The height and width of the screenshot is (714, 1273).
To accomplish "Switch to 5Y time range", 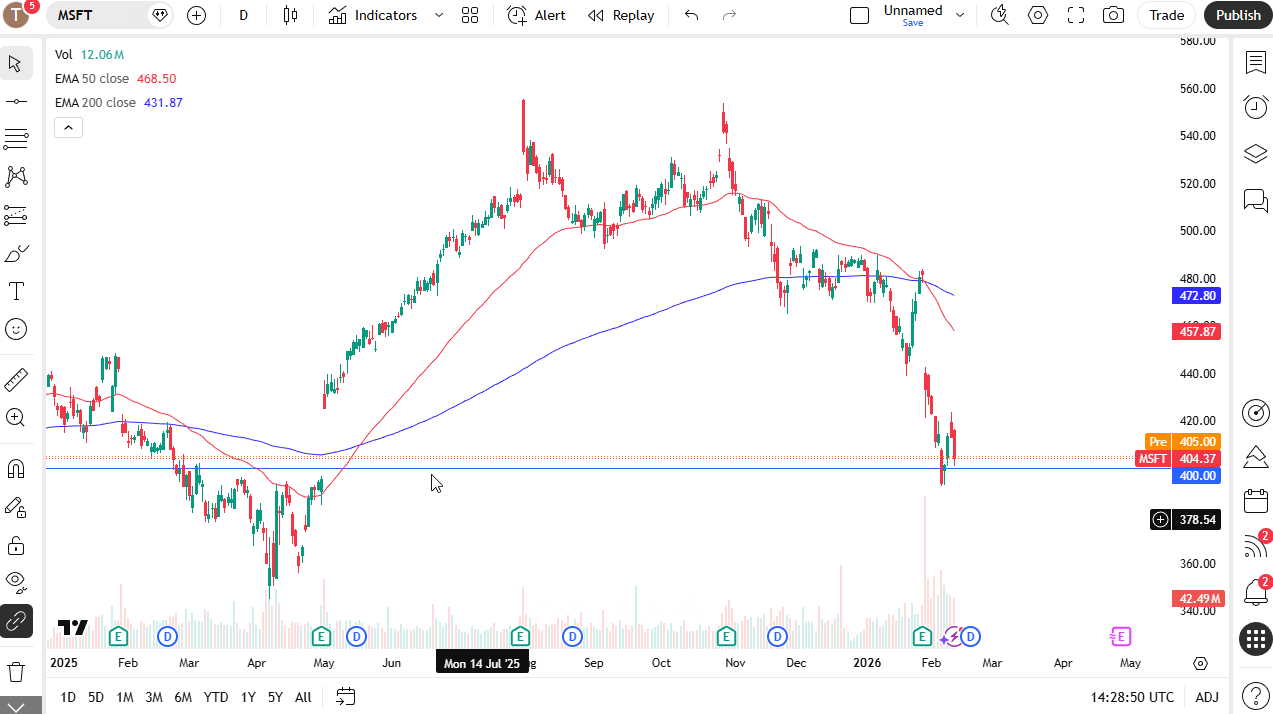I will [275, 697].
